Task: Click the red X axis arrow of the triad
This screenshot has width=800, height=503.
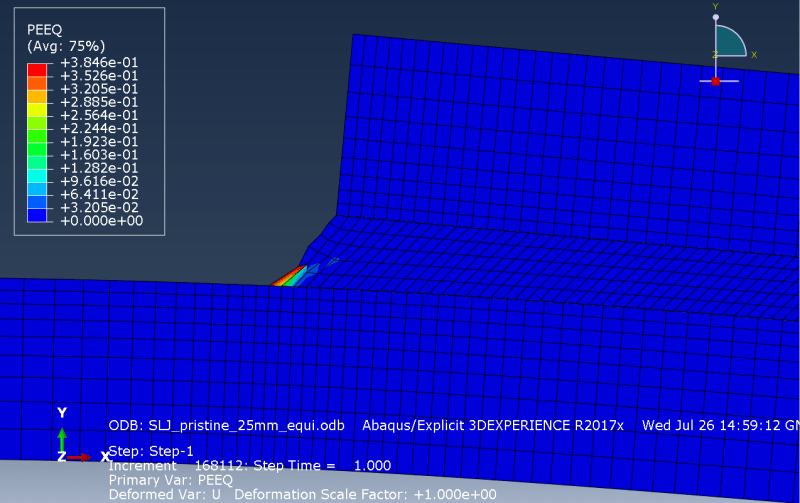Action: [x=79, y=458]
